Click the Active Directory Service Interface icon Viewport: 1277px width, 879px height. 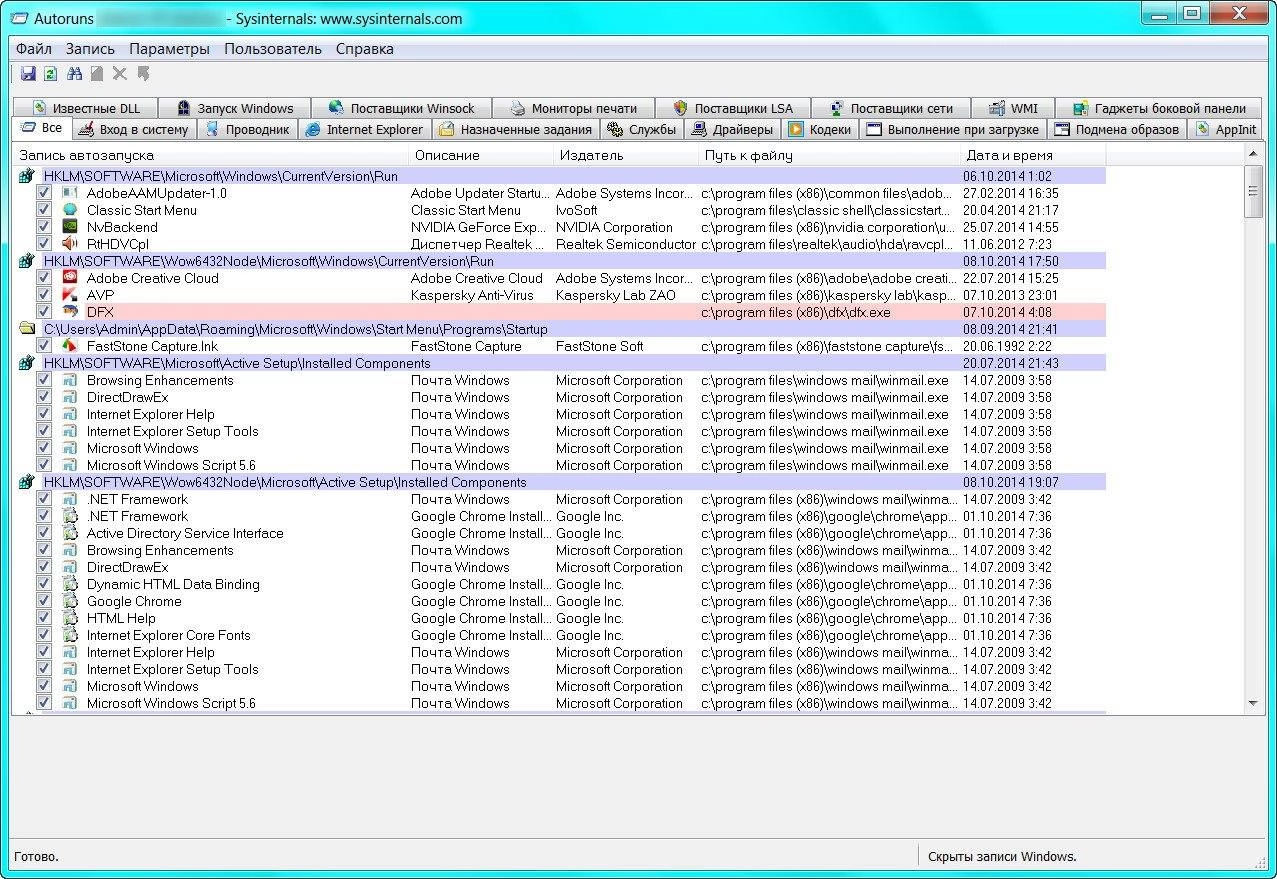tap(69, 533)
